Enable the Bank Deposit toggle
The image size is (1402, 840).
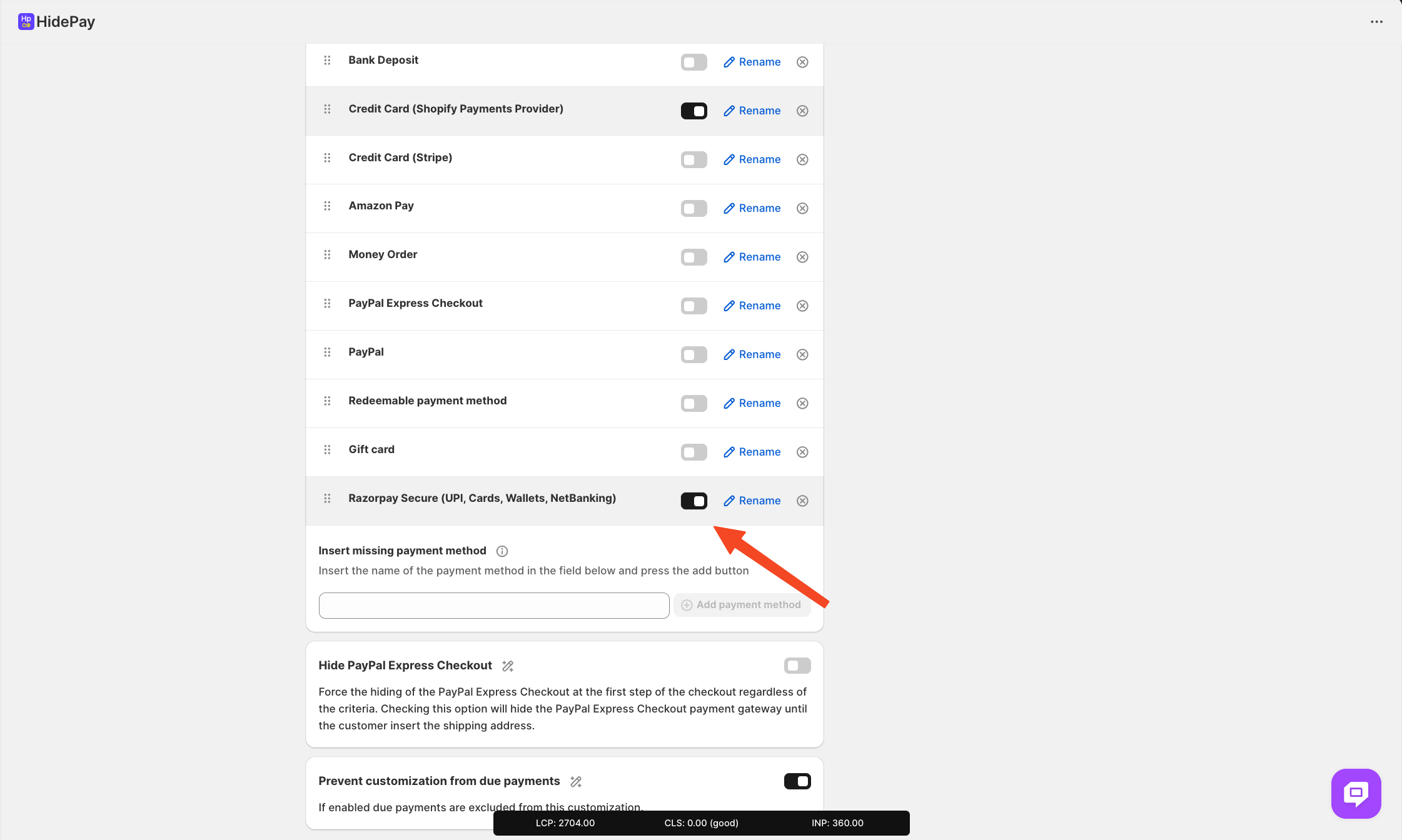point(693,62)
